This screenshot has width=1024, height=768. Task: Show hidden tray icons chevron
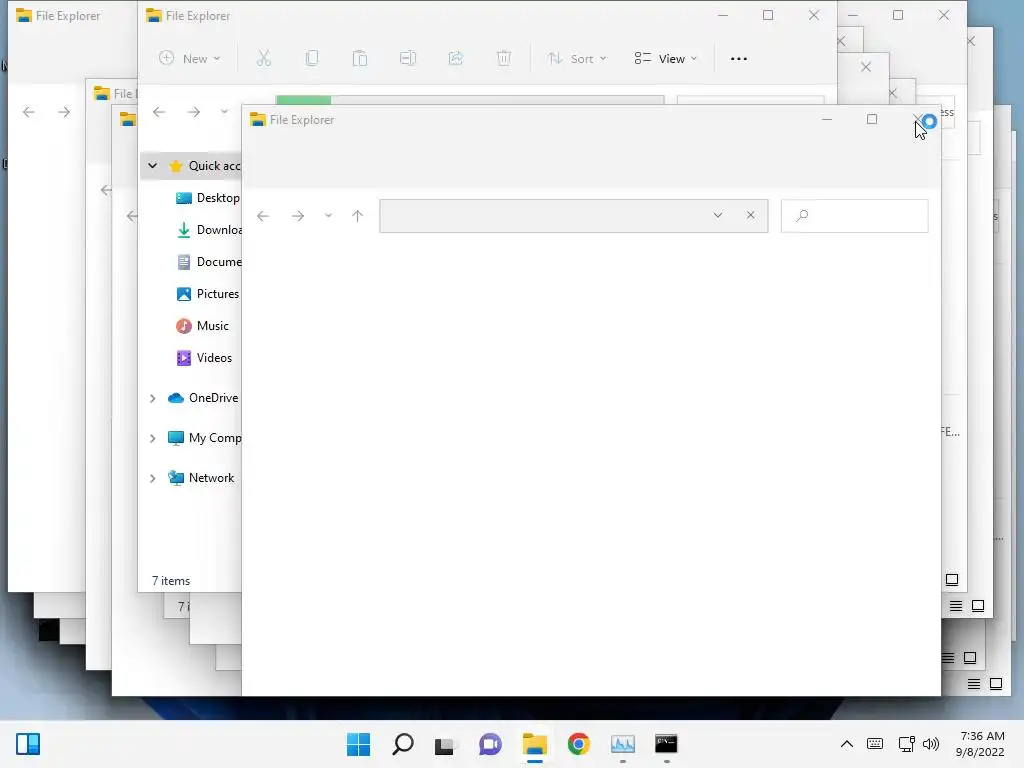(x=846, y=744)
